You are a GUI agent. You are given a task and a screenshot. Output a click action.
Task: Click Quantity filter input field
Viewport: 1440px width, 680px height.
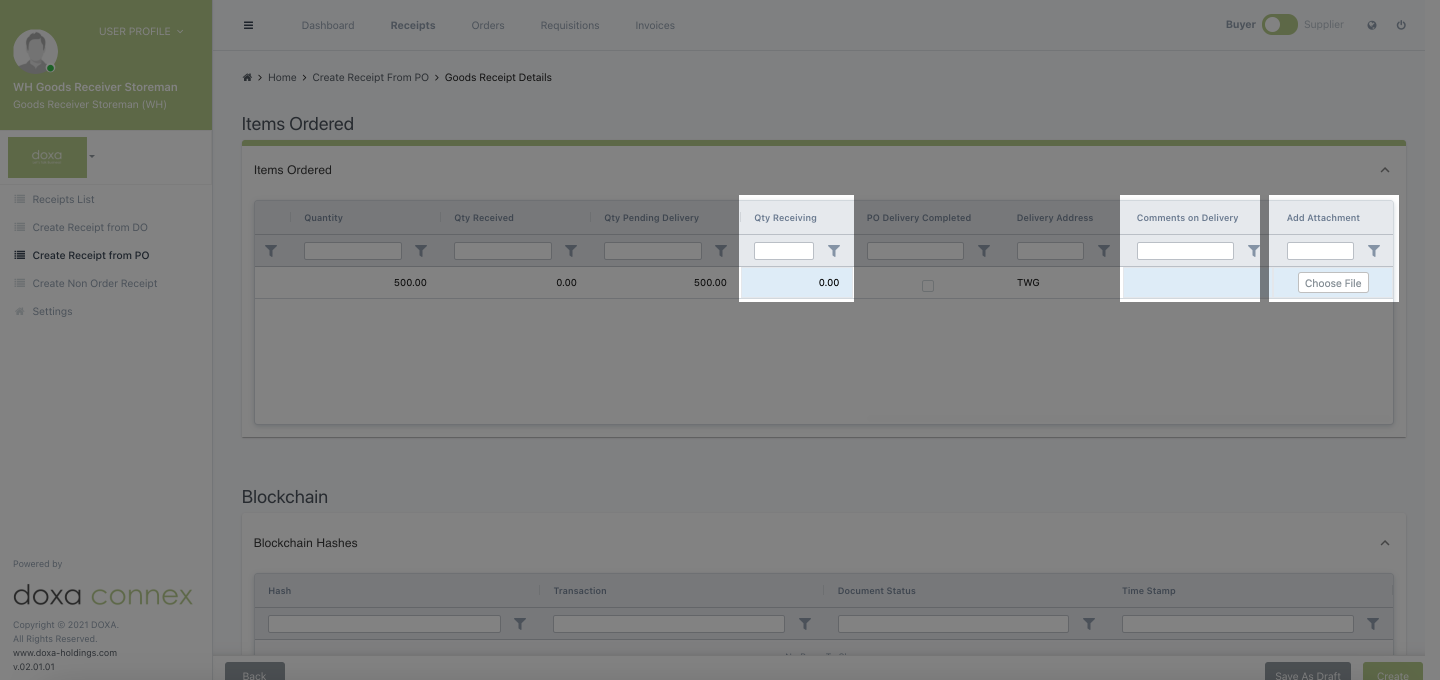click(x=353, y=251)
